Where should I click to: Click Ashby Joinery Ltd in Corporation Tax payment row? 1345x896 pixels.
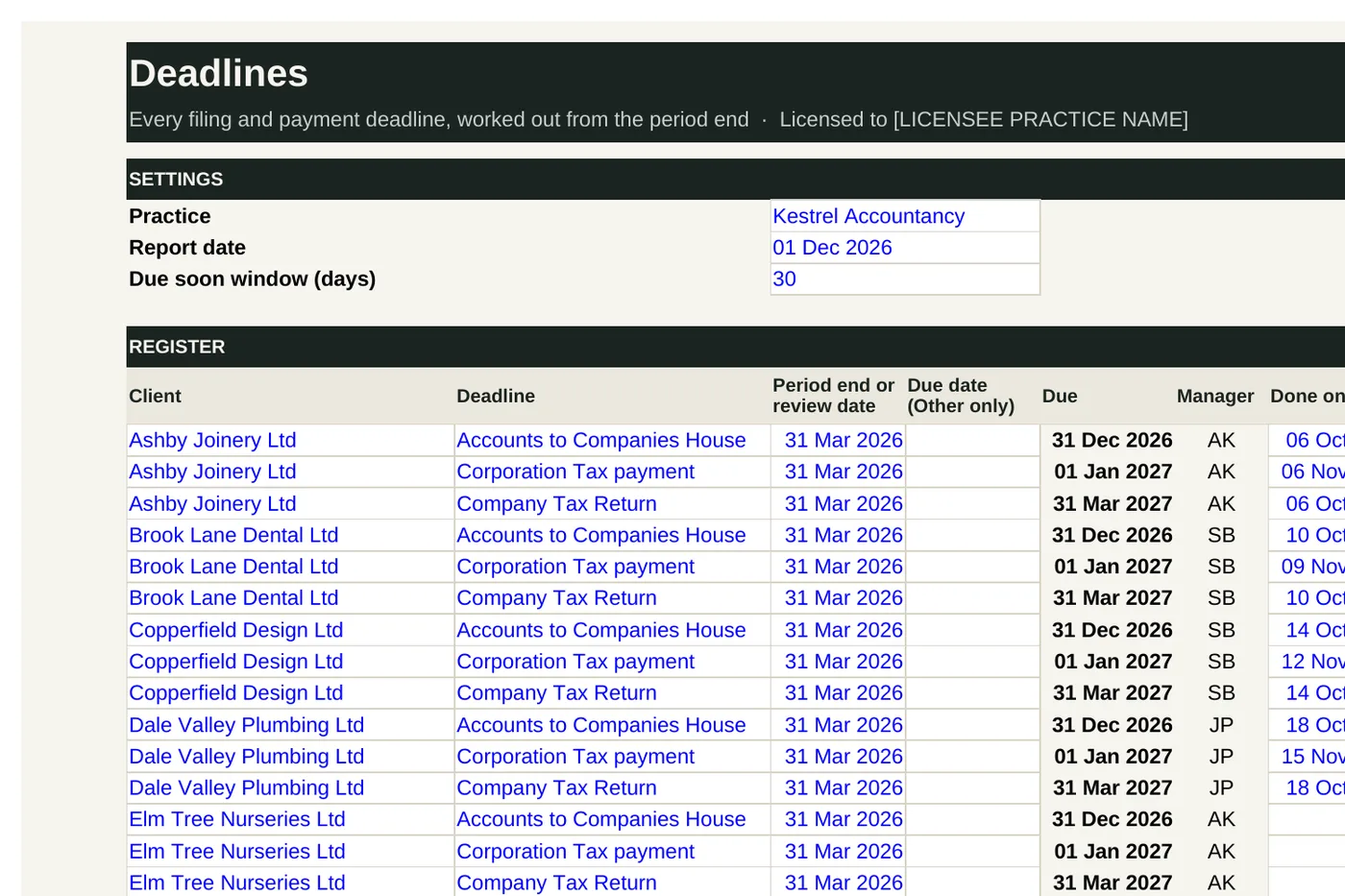coord(290,472)
